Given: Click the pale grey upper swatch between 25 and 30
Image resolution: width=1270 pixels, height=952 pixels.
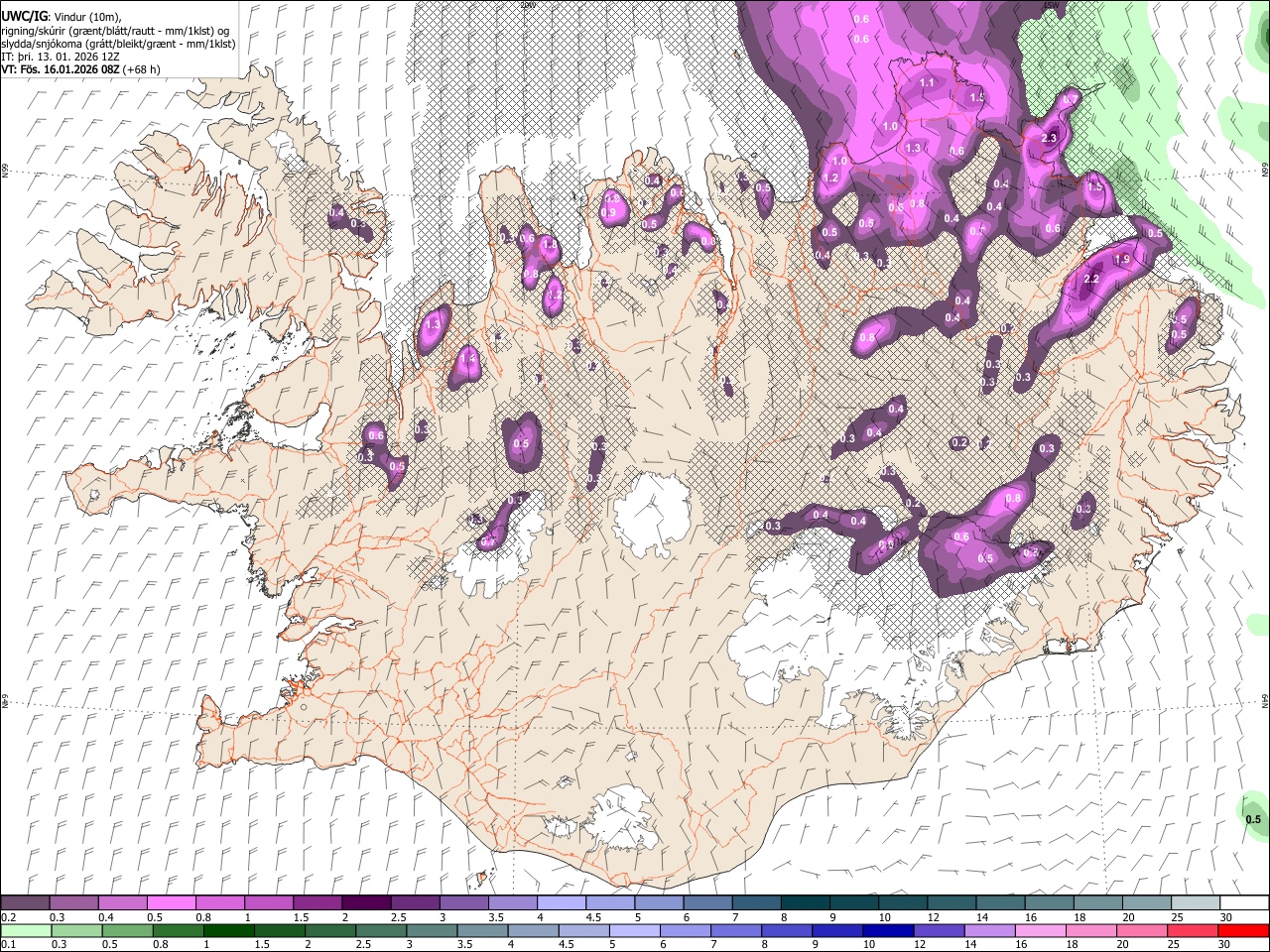Looking at the screenshot, I should coord(1194,903).
